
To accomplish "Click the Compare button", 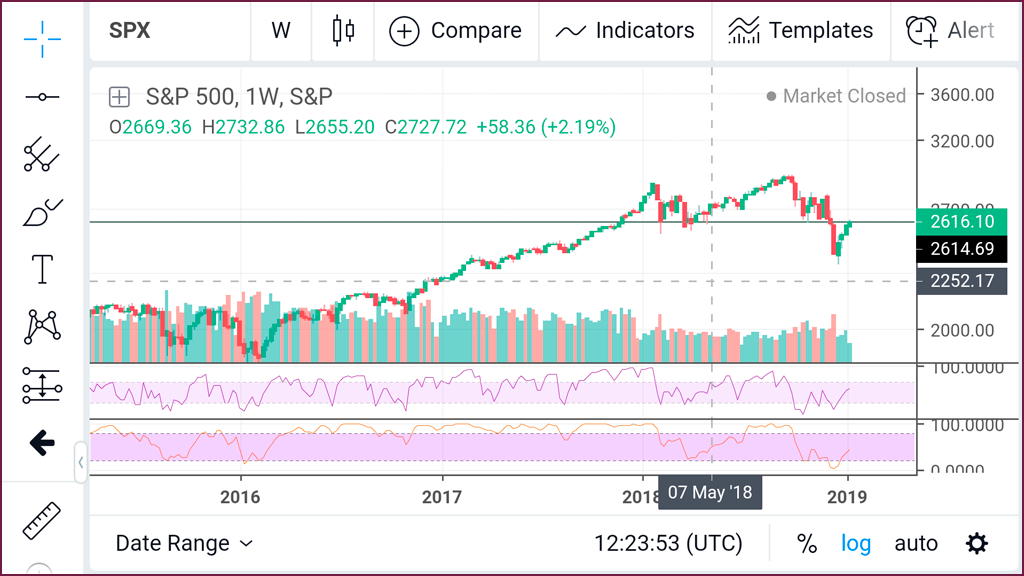I will (x=456, y=31).
